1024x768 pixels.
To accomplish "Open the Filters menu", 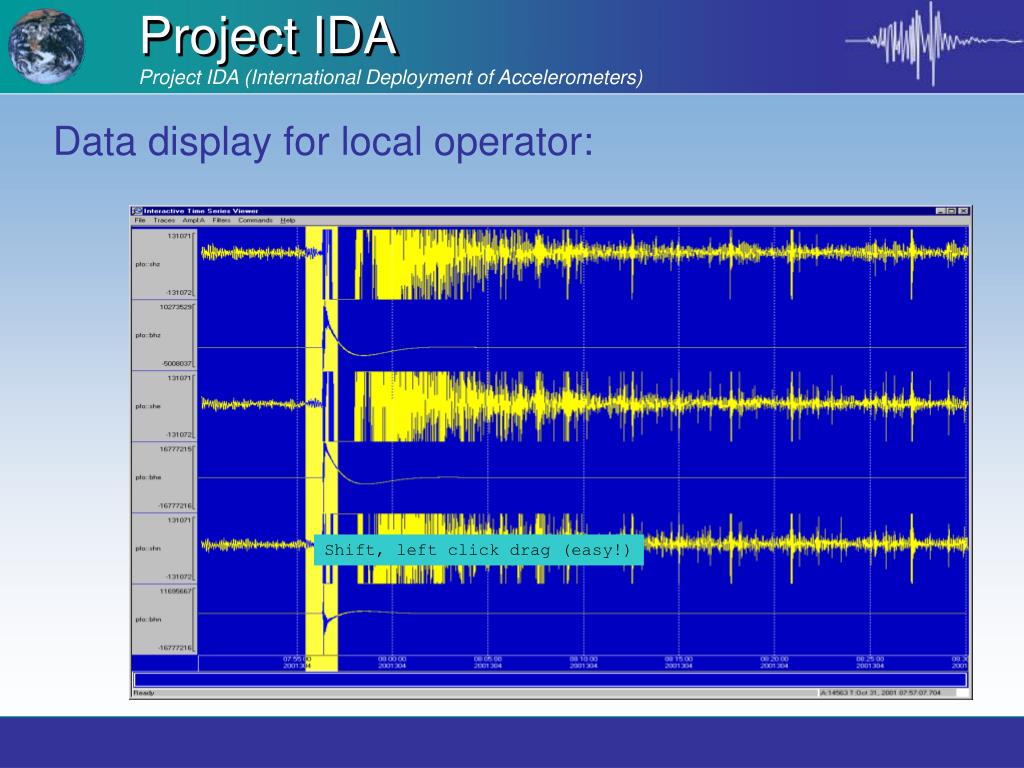I will 221,221.
